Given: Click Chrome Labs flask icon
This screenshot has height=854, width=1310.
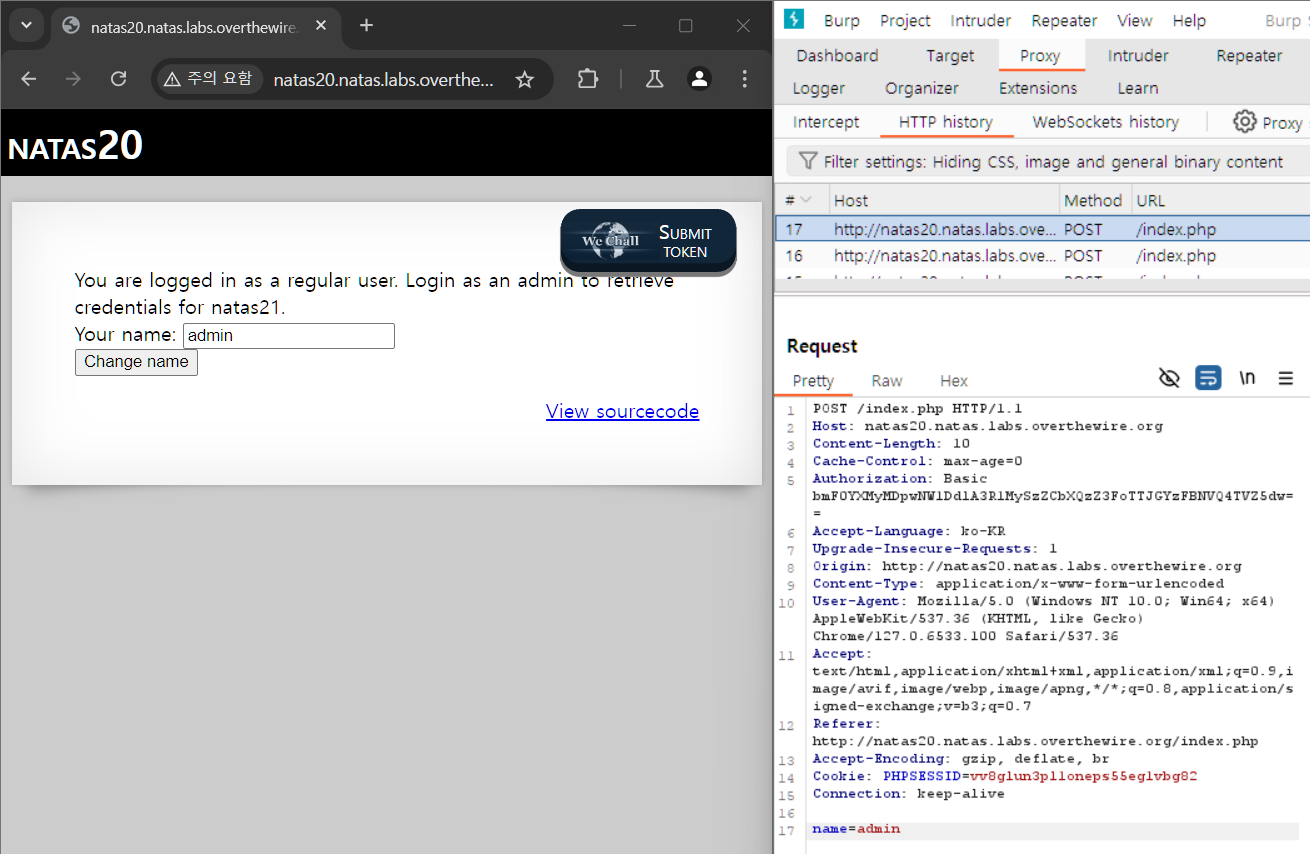Looking at the screenshot, I should click(x=654, y=79).
